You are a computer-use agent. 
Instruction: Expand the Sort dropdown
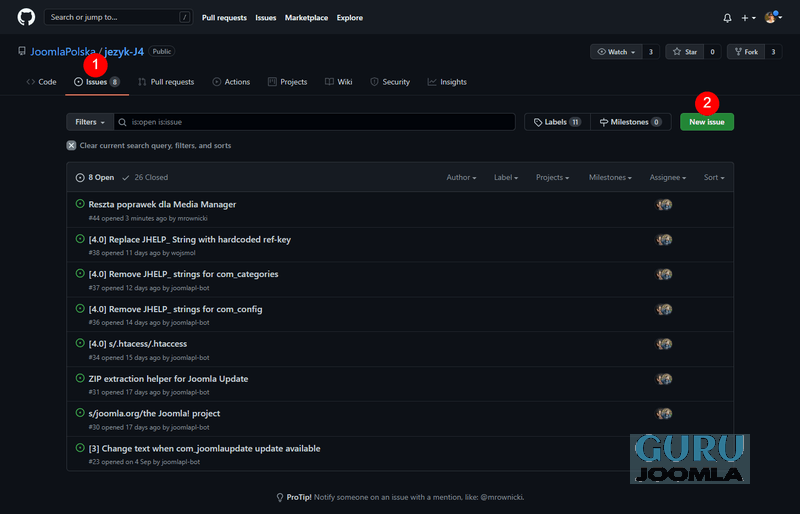[714, 178]
